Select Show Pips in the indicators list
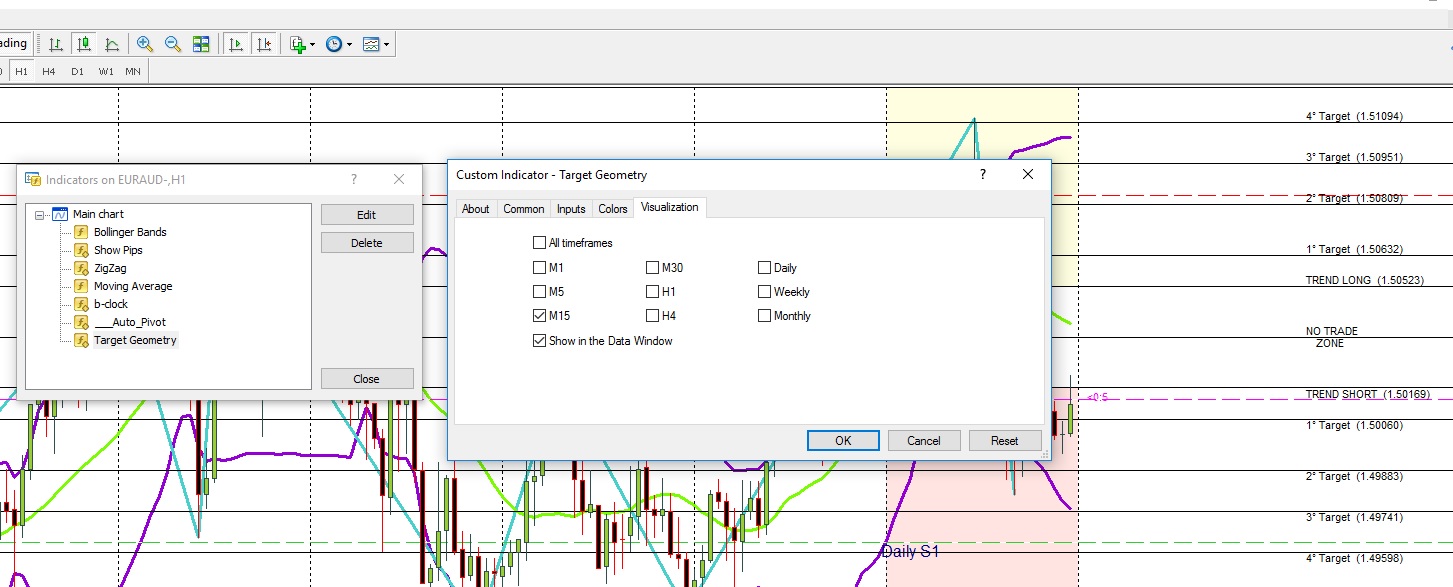Image resolution: width=1453 pixels, height=587 pixels. (x=118, y=250)
